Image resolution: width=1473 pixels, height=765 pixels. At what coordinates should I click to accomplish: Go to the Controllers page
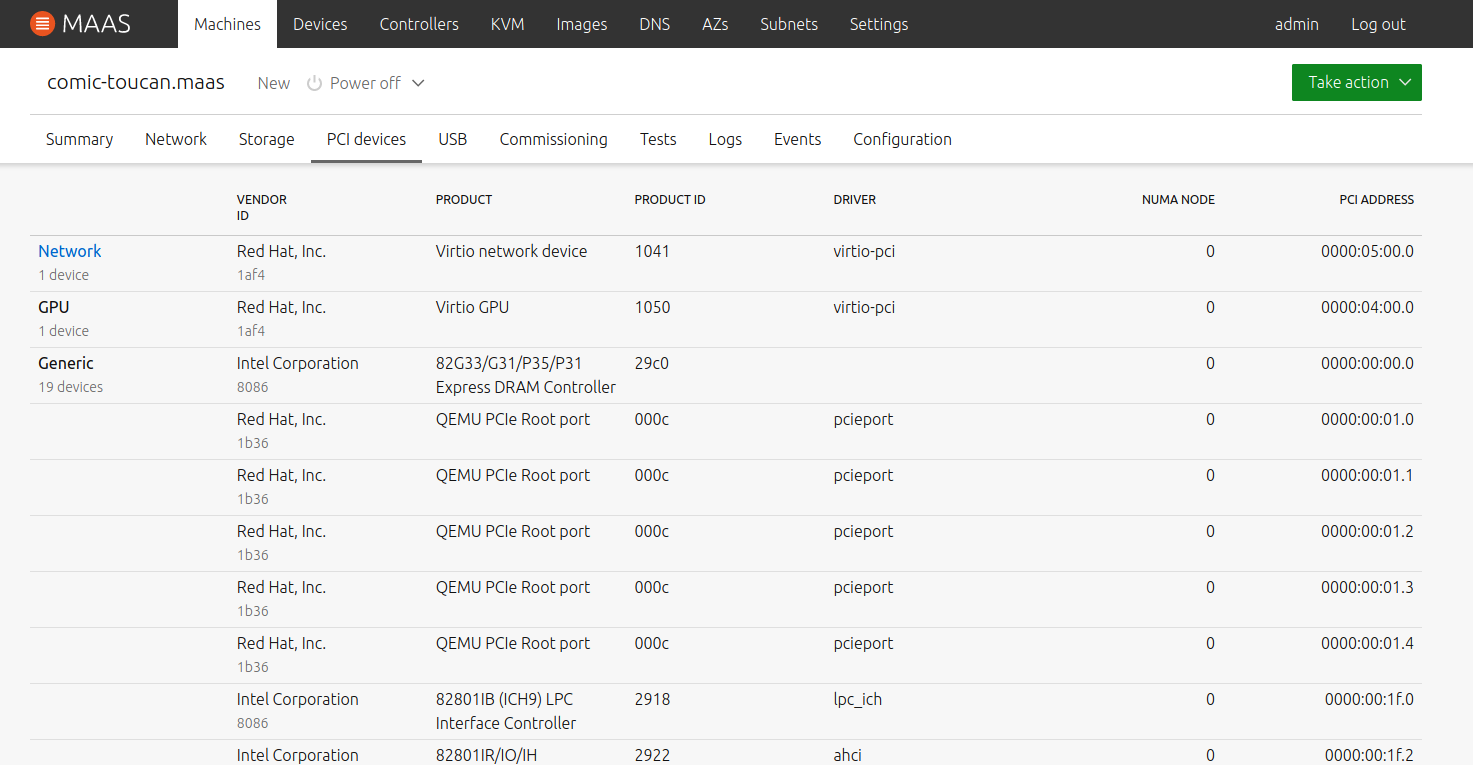point(419,24)
